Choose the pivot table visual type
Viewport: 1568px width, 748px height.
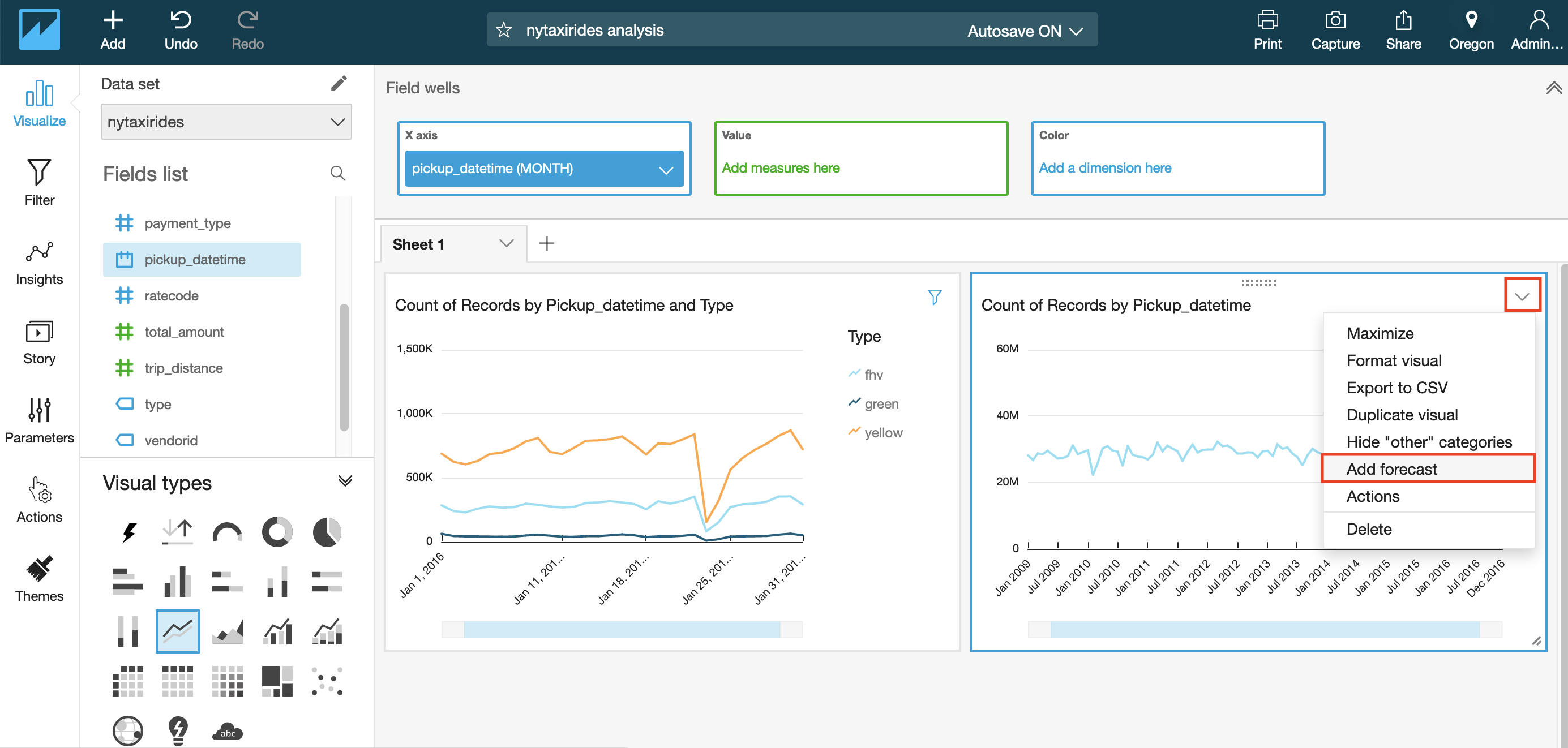[x=128, y=681]
